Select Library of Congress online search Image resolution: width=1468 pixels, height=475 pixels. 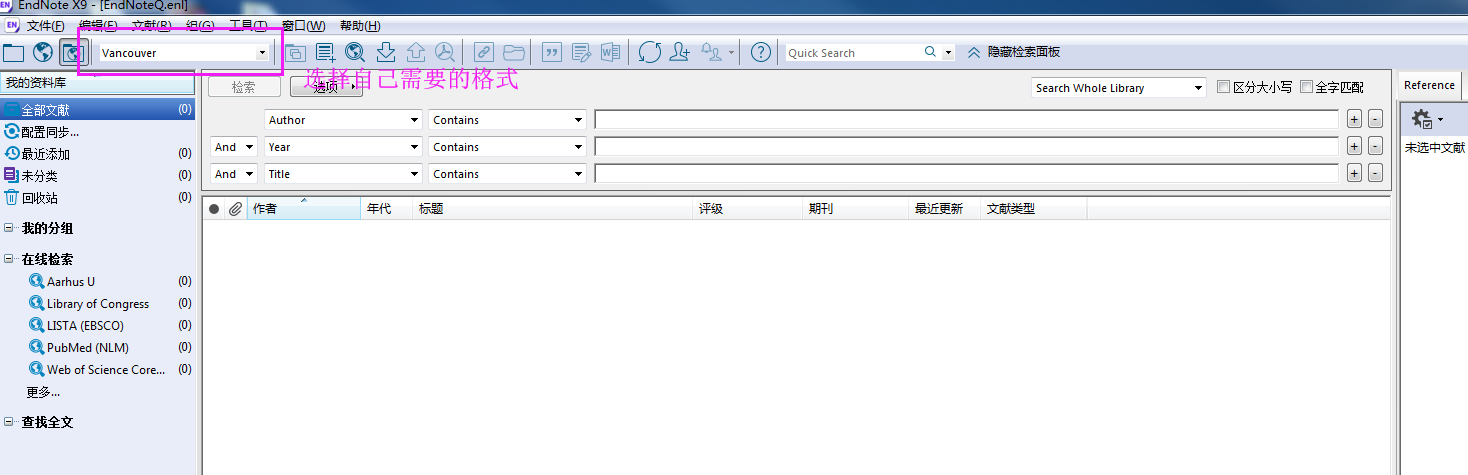(x=98, y=304)
